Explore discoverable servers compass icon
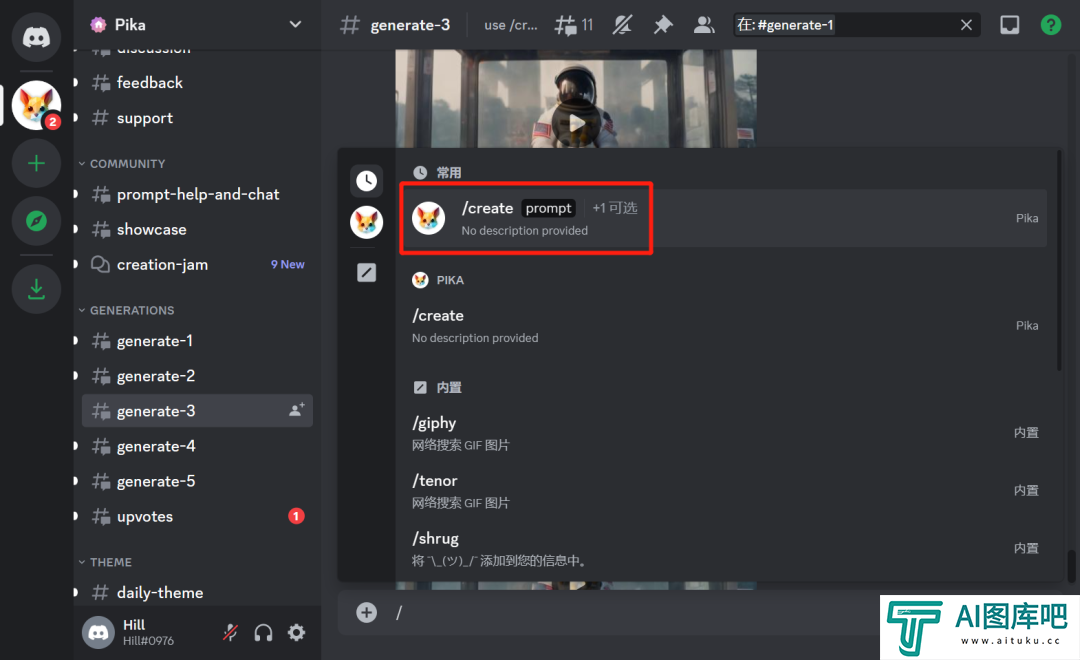This screenshot has height=660, width=1080. coord(37,221)
